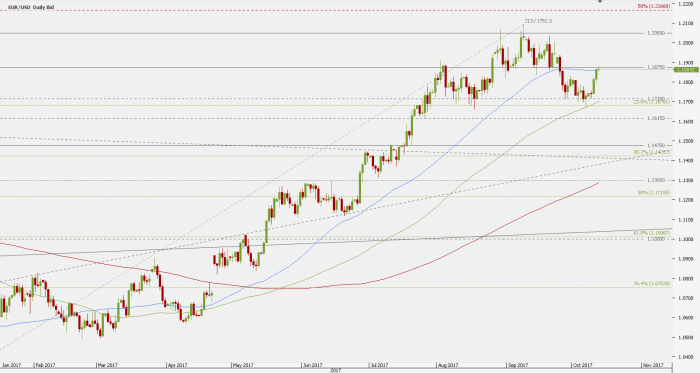Select the 1.1875 horizontal line label
The width and height of the screenshot is (700, 373).
656,67
